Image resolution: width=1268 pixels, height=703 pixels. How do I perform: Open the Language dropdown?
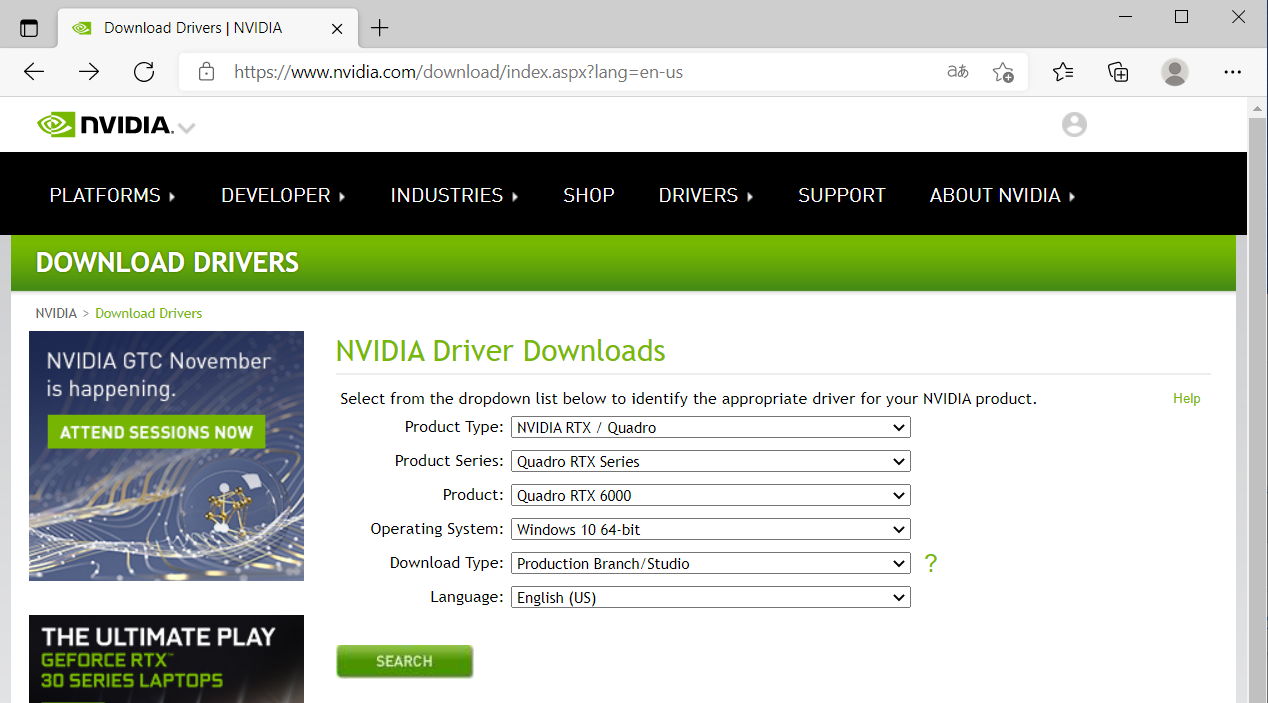pyautogui.click(x=711, y=597)
